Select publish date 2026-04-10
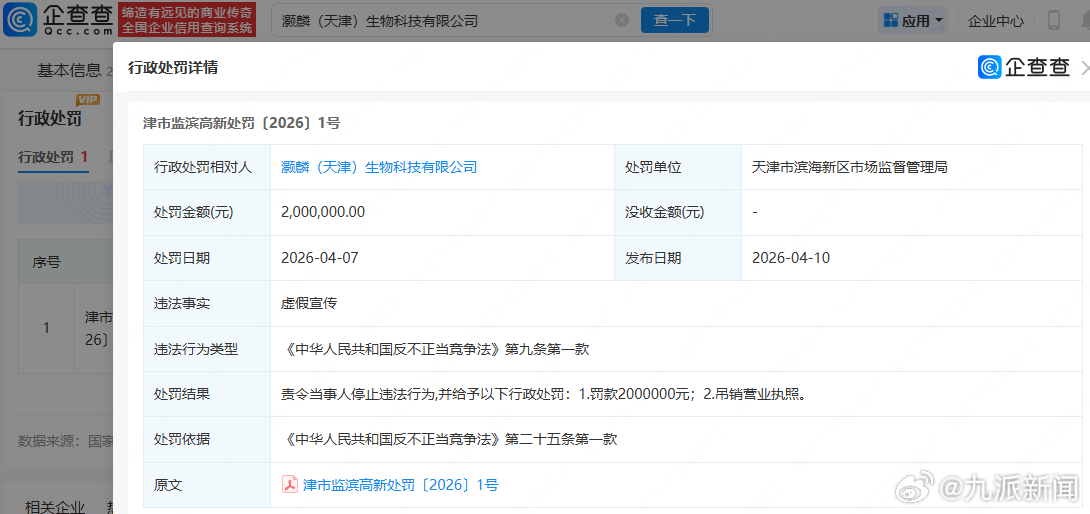 click(791, 258)
